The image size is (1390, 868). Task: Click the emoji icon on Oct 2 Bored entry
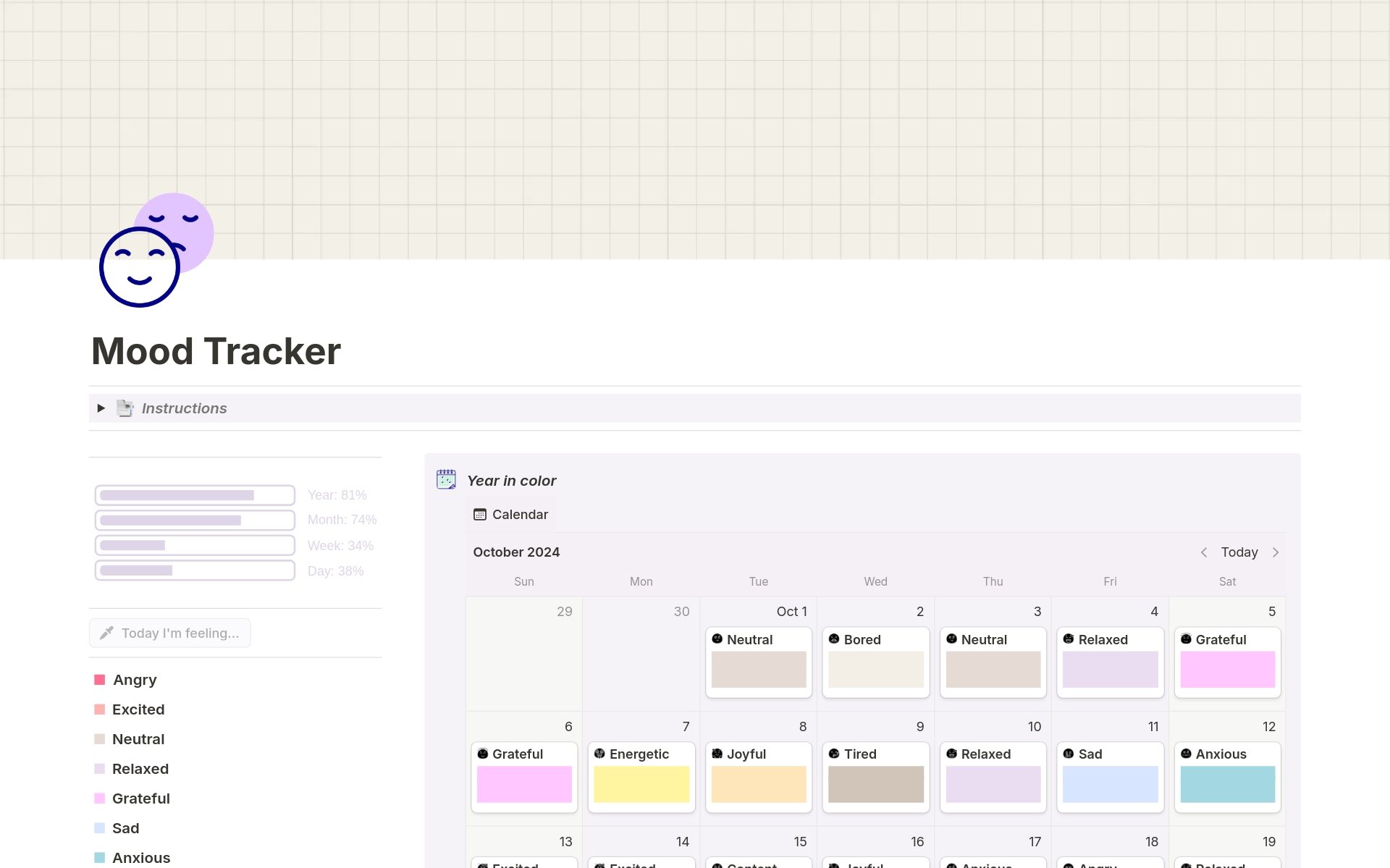point(834,639)
